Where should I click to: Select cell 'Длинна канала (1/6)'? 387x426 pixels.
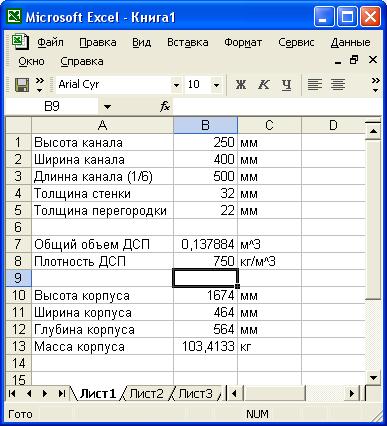point(102,176)
